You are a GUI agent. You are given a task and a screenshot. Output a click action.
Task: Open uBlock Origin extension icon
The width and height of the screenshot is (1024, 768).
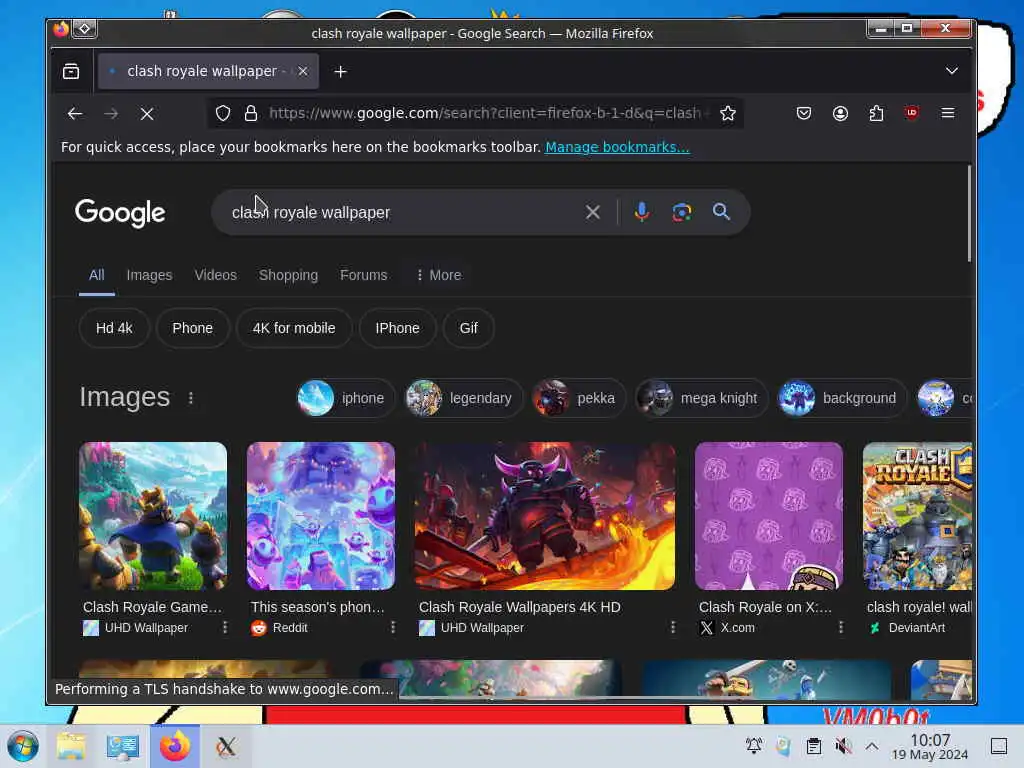(x=912, y=113)
